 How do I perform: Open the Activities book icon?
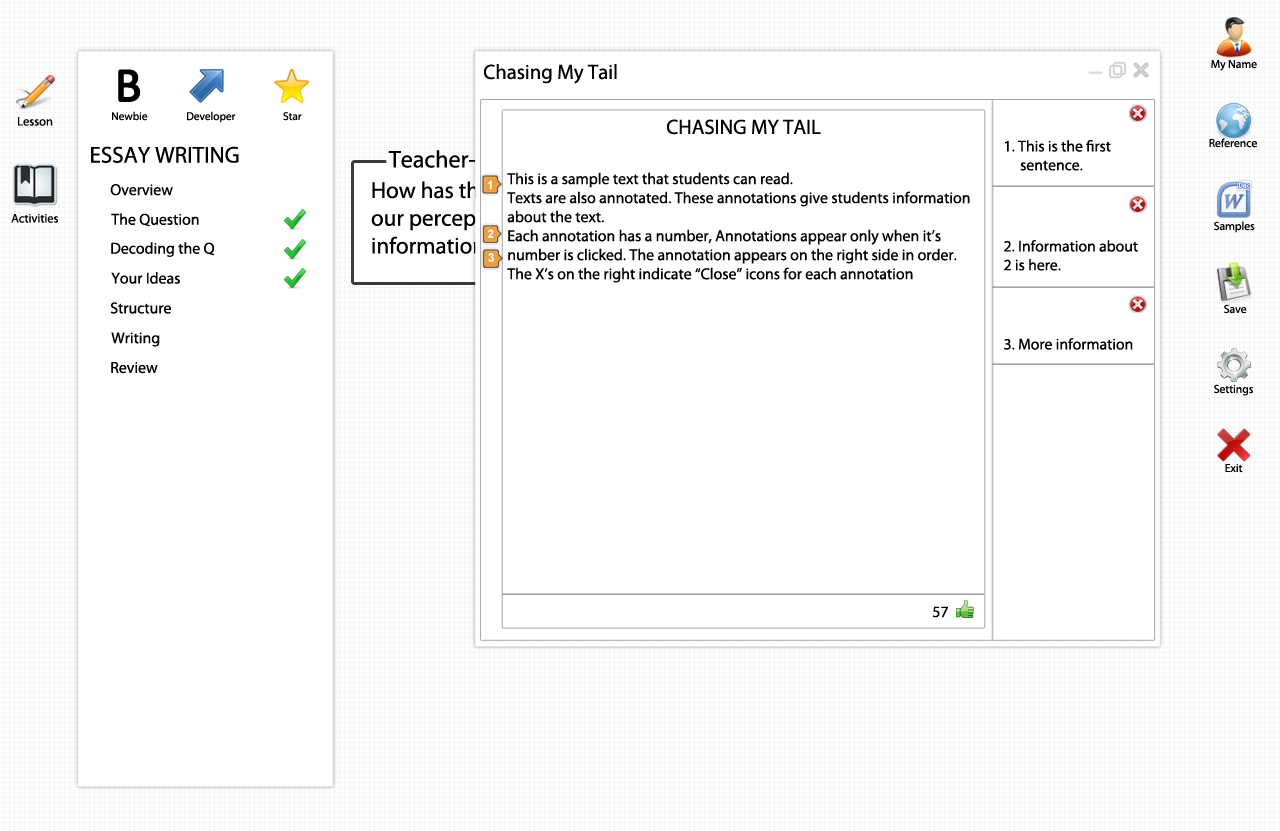click(x=35, y=186)
